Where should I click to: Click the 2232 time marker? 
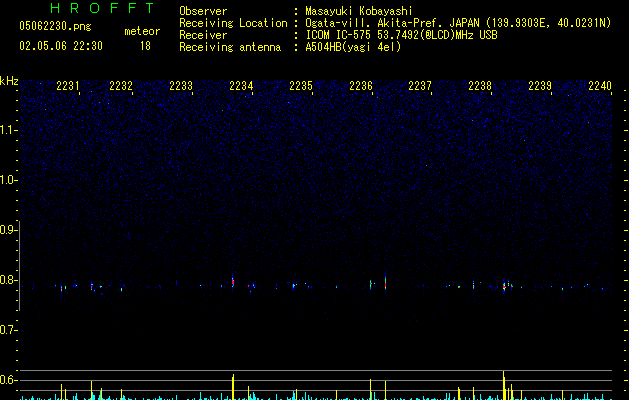tap(121, 86)
